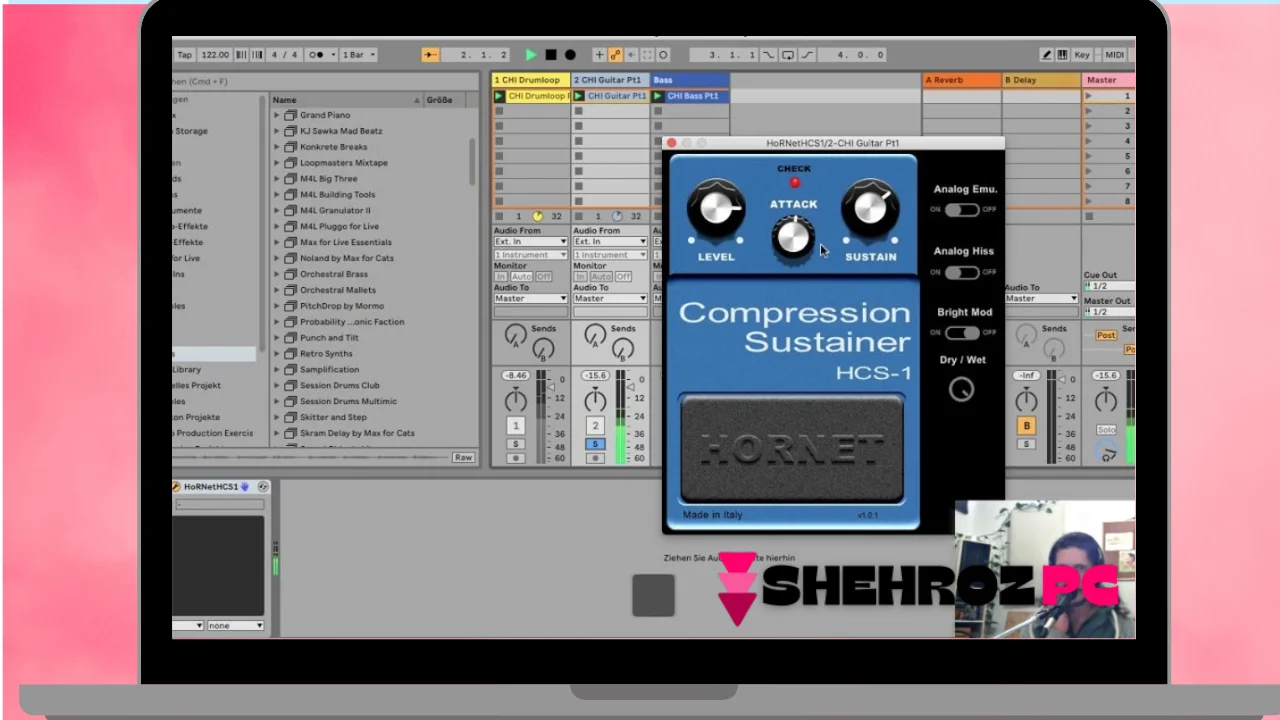Image resolution: width=1280 pixels, height=720 pixels.
Task: Click the SUSTAIN knob on the pedal
Action: 870,207
